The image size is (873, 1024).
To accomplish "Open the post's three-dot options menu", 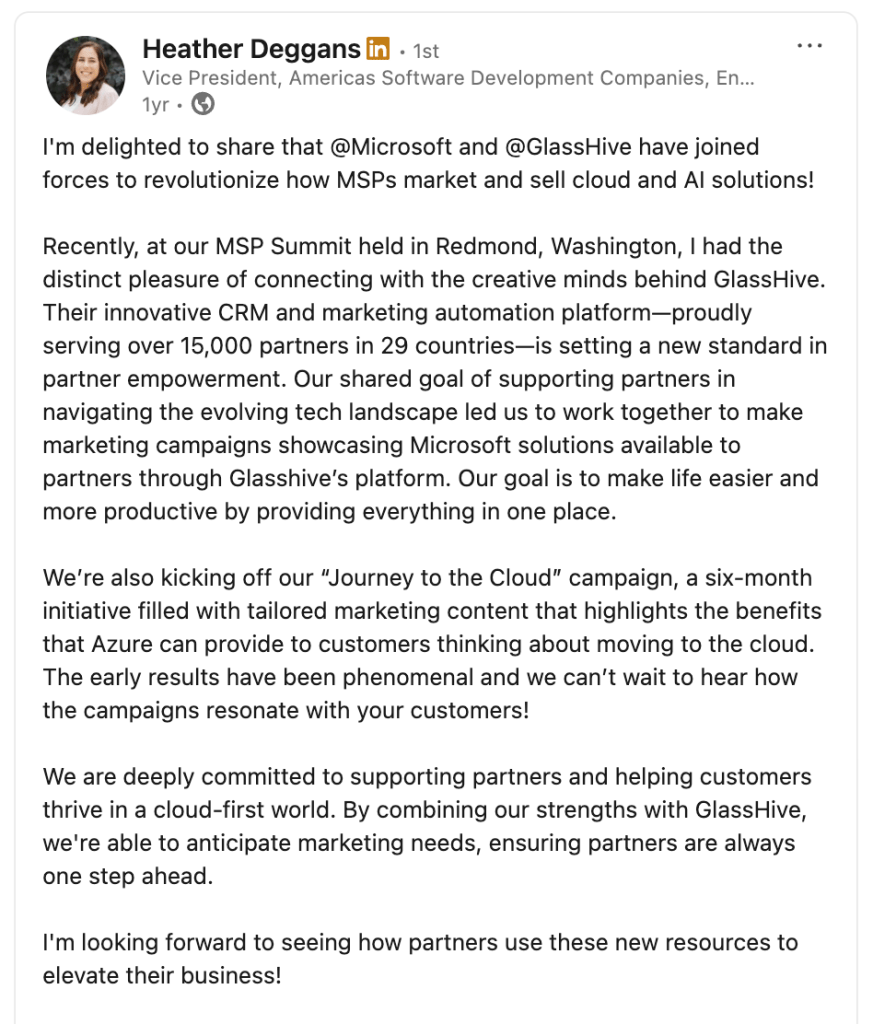I will coord(809,46).
